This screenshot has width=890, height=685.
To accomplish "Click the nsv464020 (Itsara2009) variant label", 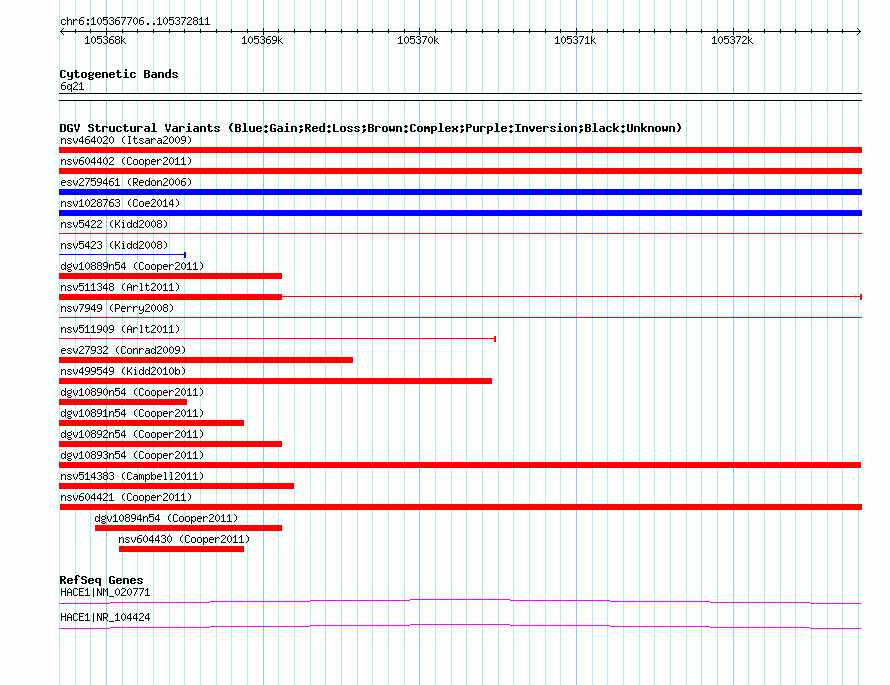I will tap(126, 140).
